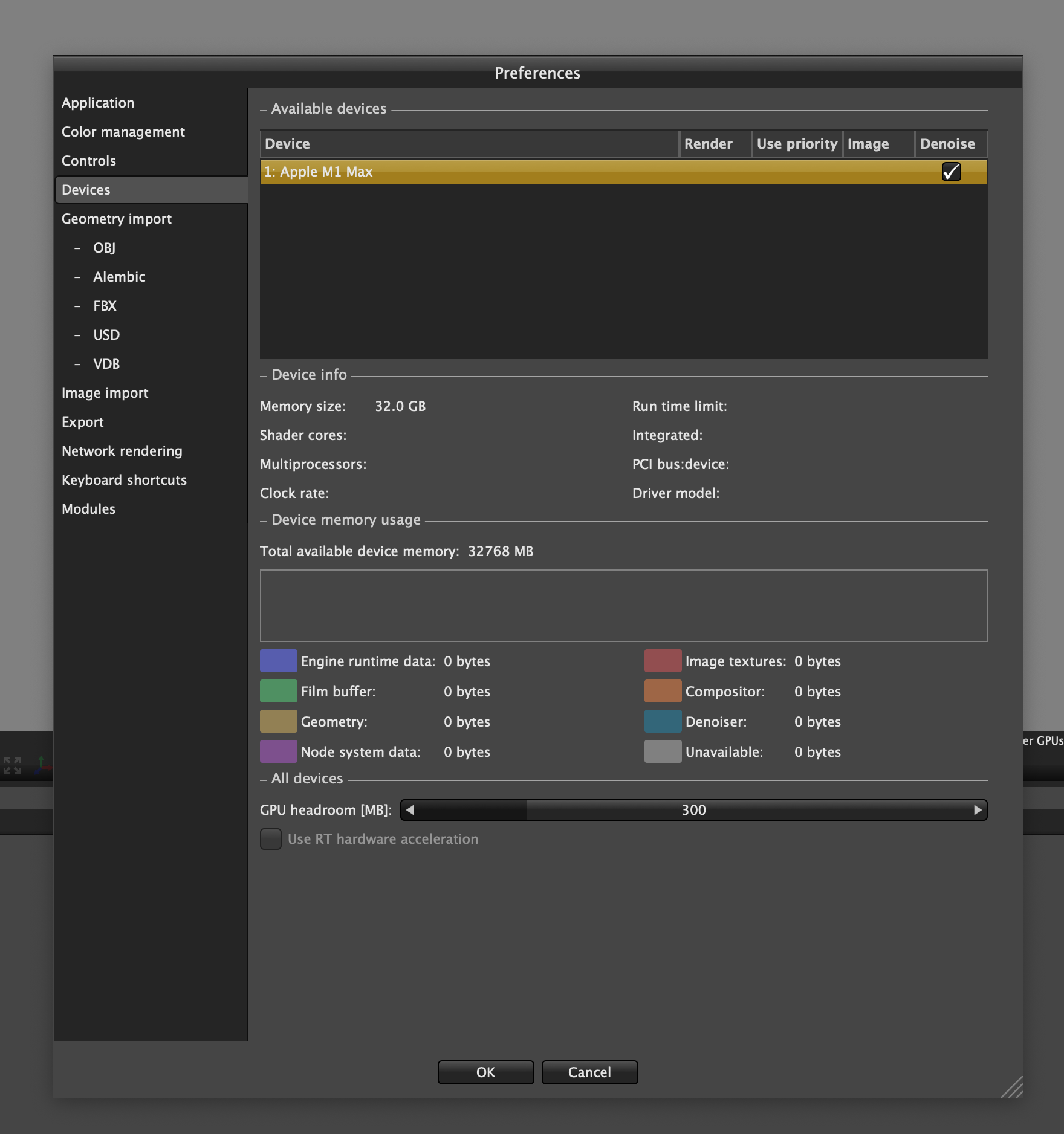Click the Cancel button

coord(589,1072)
